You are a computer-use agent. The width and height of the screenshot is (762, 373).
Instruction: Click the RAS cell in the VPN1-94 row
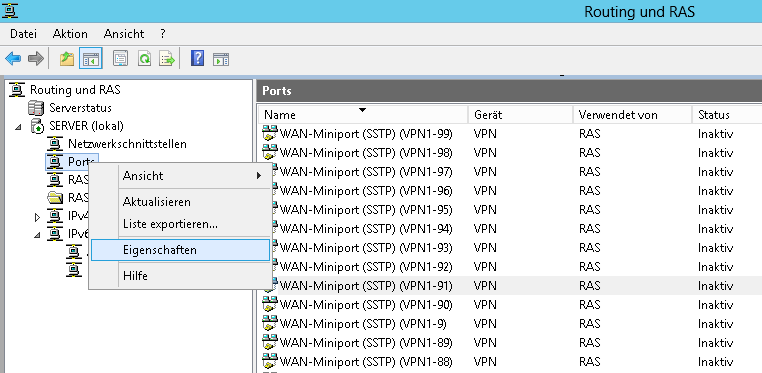coord(589,229)
